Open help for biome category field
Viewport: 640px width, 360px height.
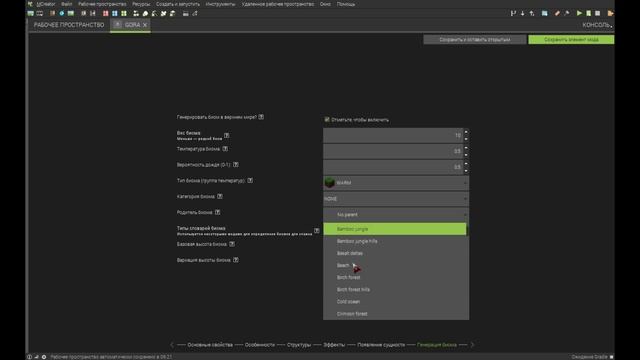coord(220,196)
